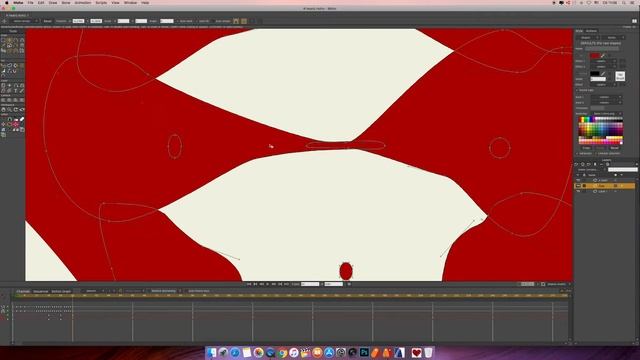
Task: Select the Transform Layer tool
Action: [x=3, y=85]
